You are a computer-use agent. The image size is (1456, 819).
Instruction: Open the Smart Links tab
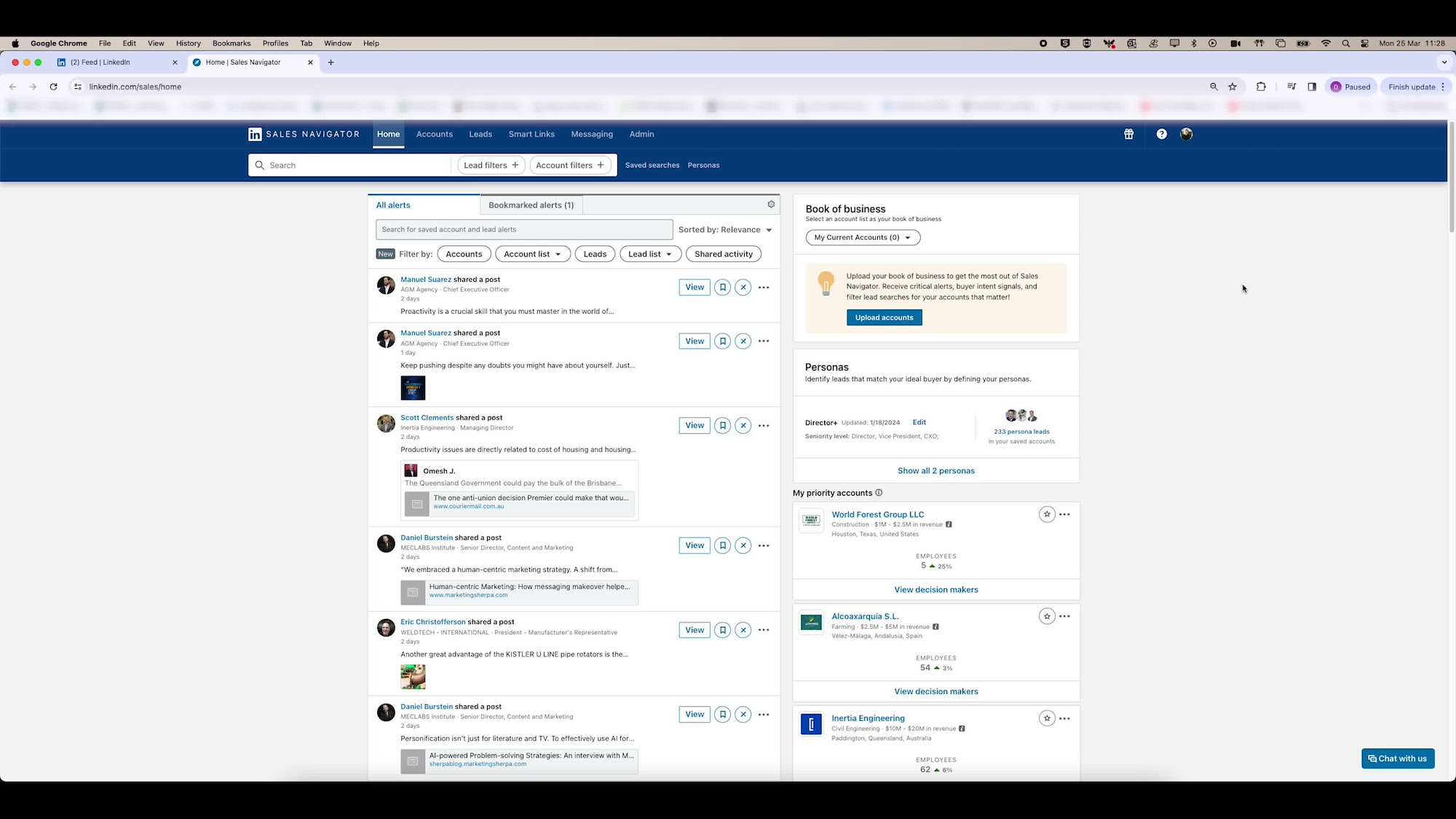click(531, 134)
